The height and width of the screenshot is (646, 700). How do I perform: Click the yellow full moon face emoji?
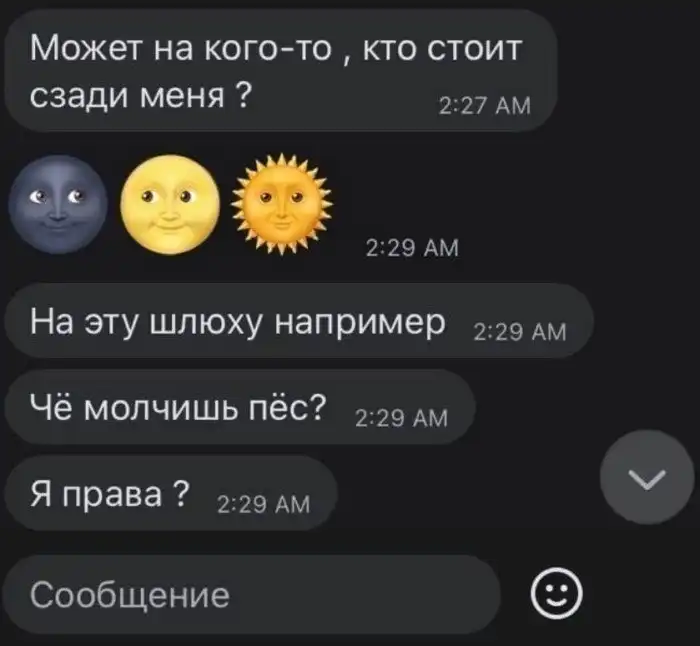tap(170, 204)
